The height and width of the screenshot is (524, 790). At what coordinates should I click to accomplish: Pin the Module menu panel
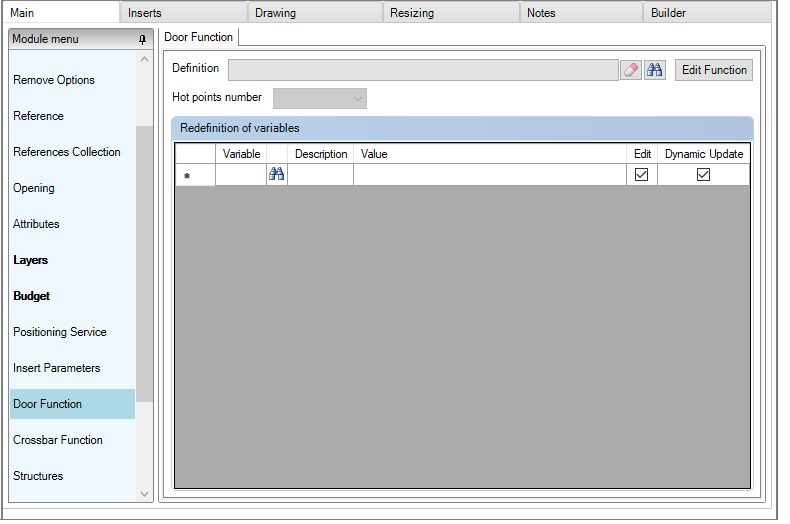click(x=143, y=39)
